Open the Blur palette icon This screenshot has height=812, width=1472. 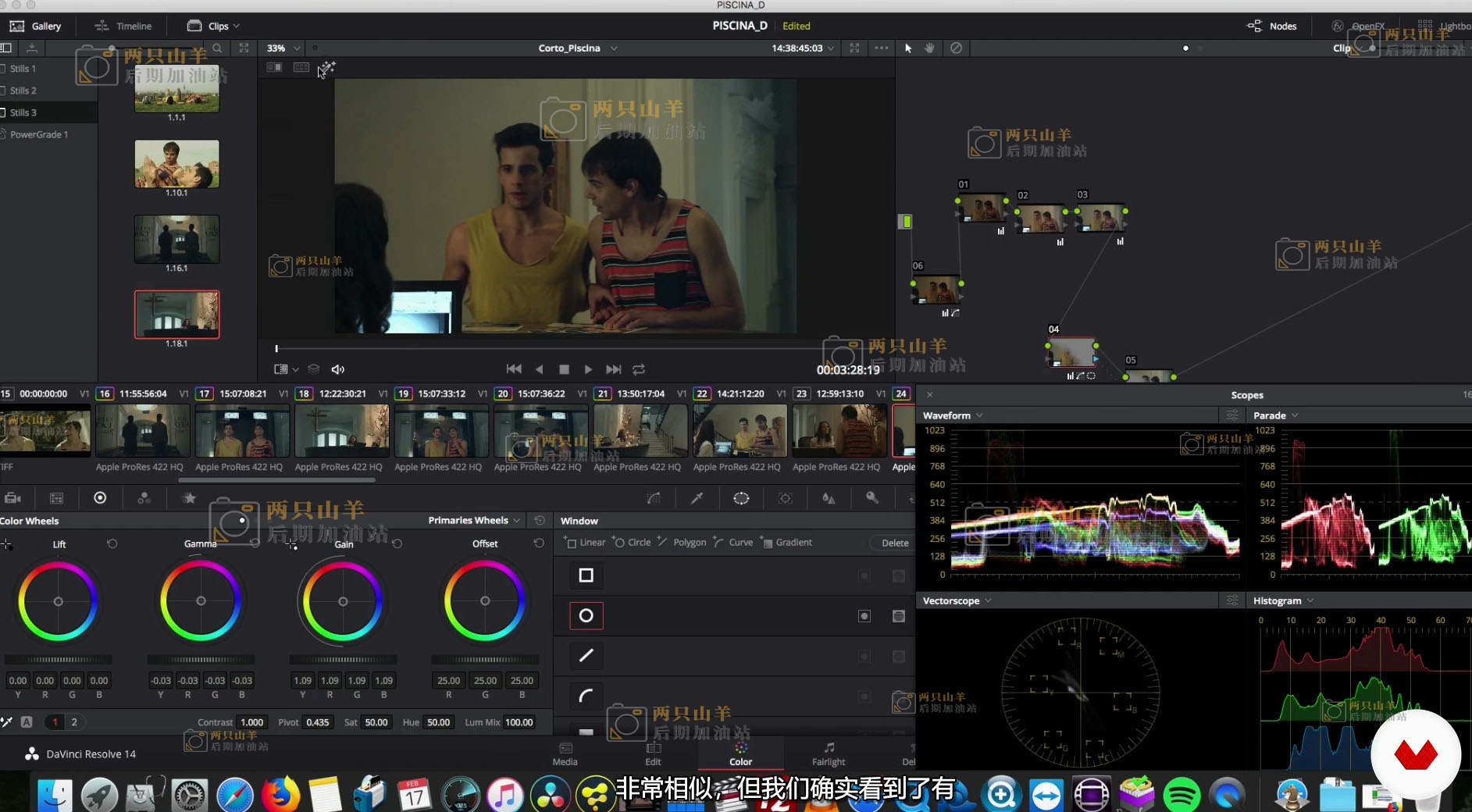point(829,498)
